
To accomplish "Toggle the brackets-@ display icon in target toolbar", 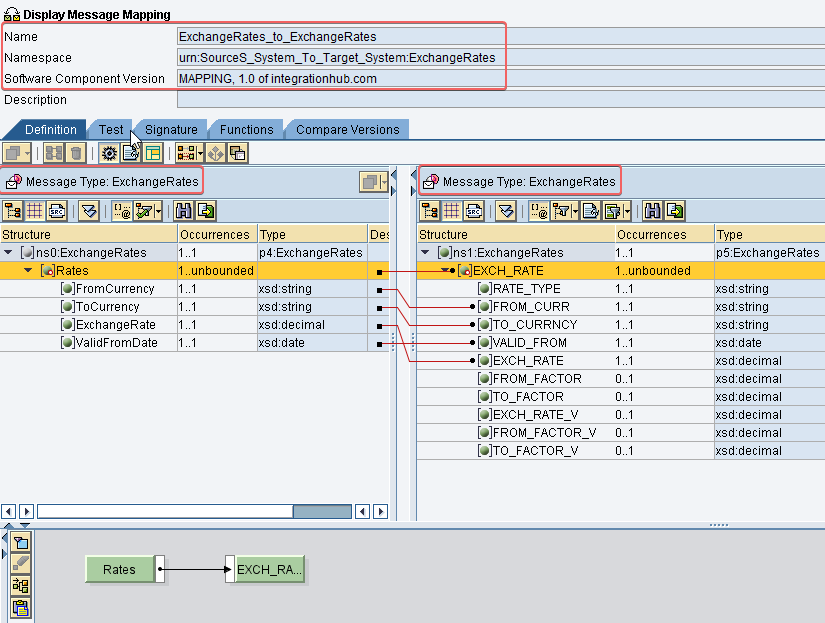I will (539, 211).
